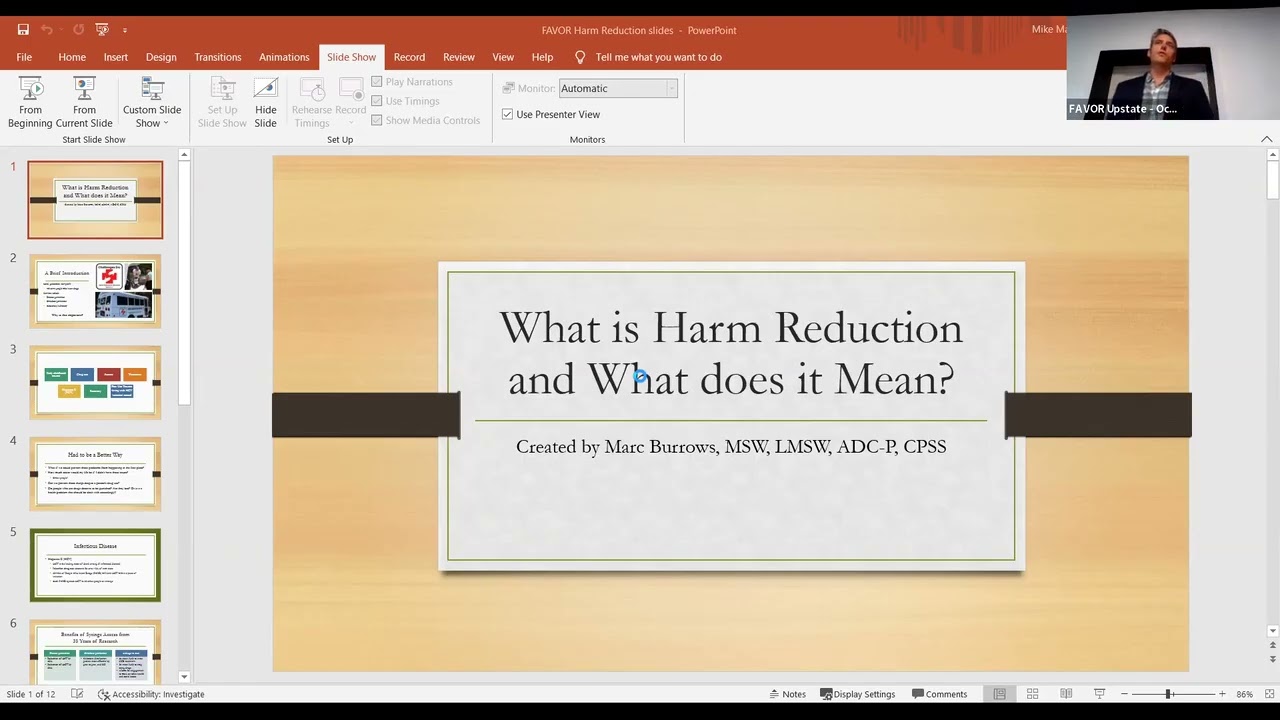
Task: Open the Review tab
Action: point(459,57)
